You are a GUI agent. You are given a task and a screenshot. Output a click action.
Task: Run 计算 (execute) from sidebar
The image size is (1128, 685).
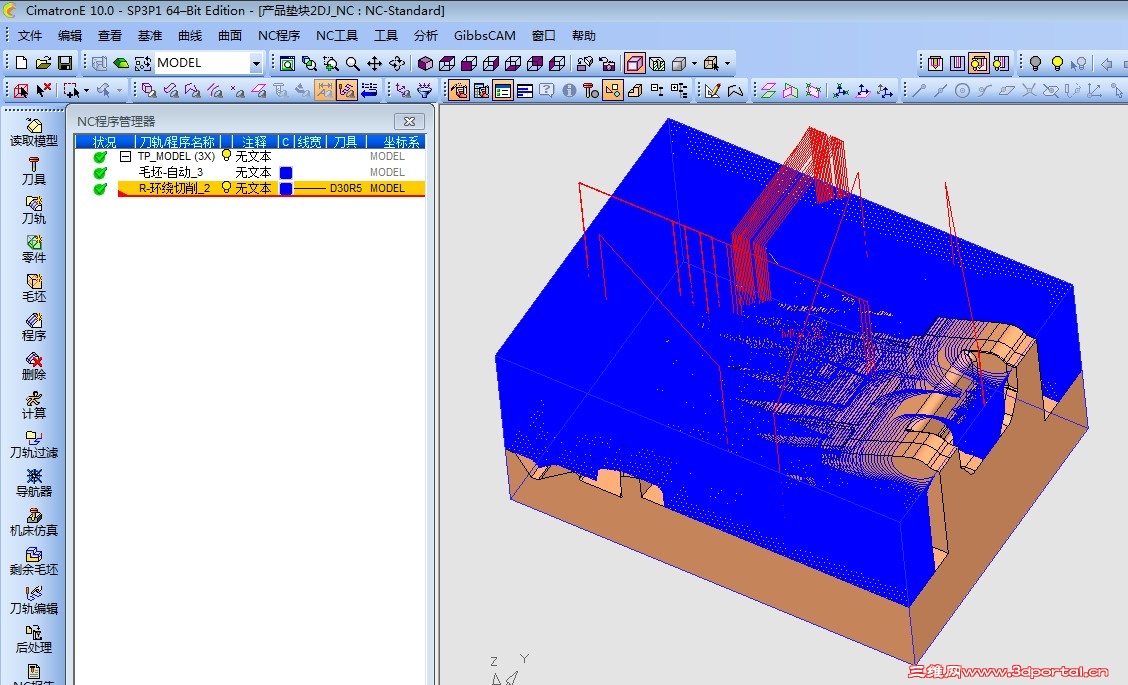pos(34,404)
